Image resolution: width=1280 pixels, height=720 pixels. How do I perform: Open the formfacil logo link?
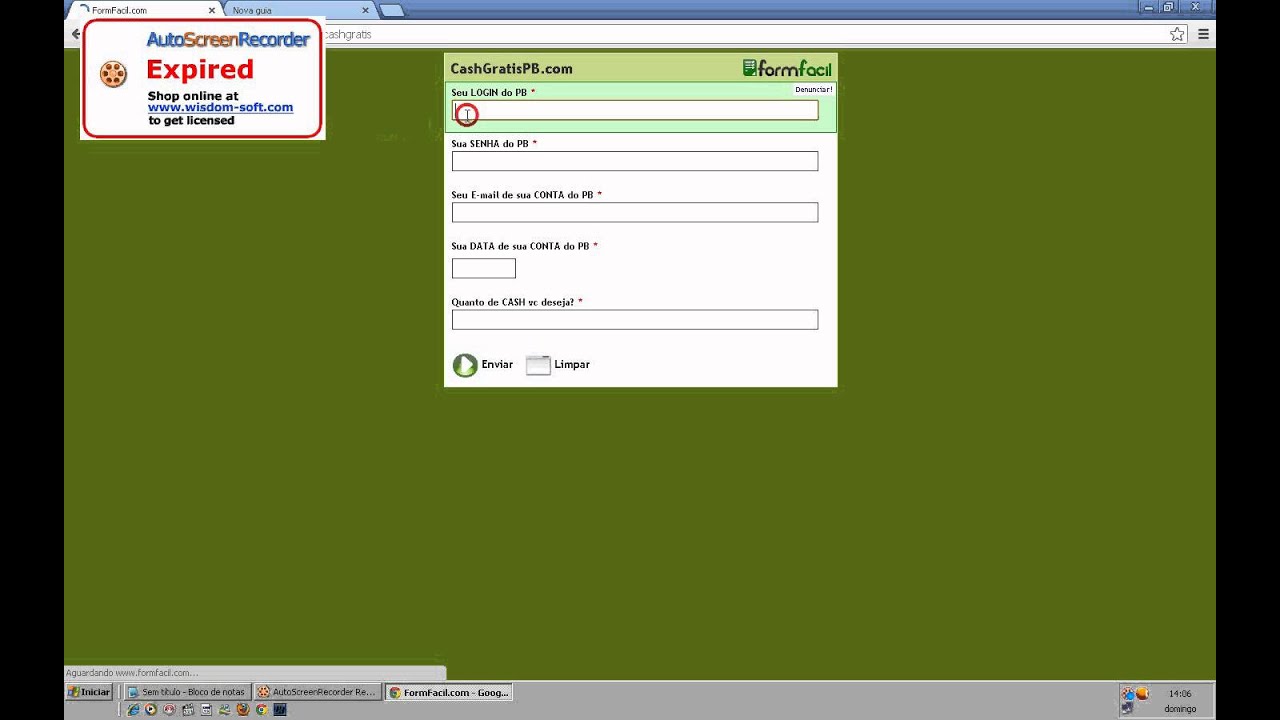(x=787, y=68)
